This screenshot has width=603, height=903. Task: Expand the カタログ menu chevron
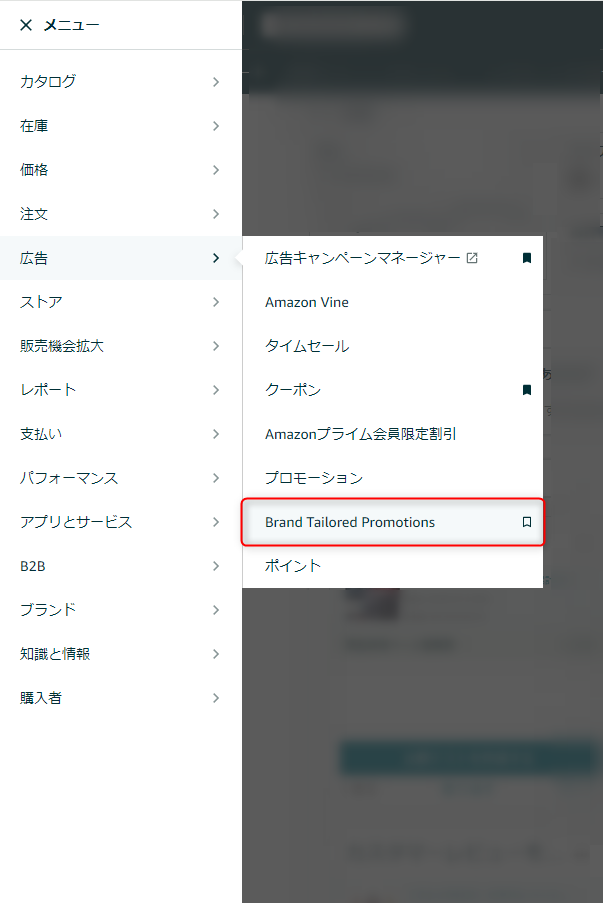click(x=216, y=82)
